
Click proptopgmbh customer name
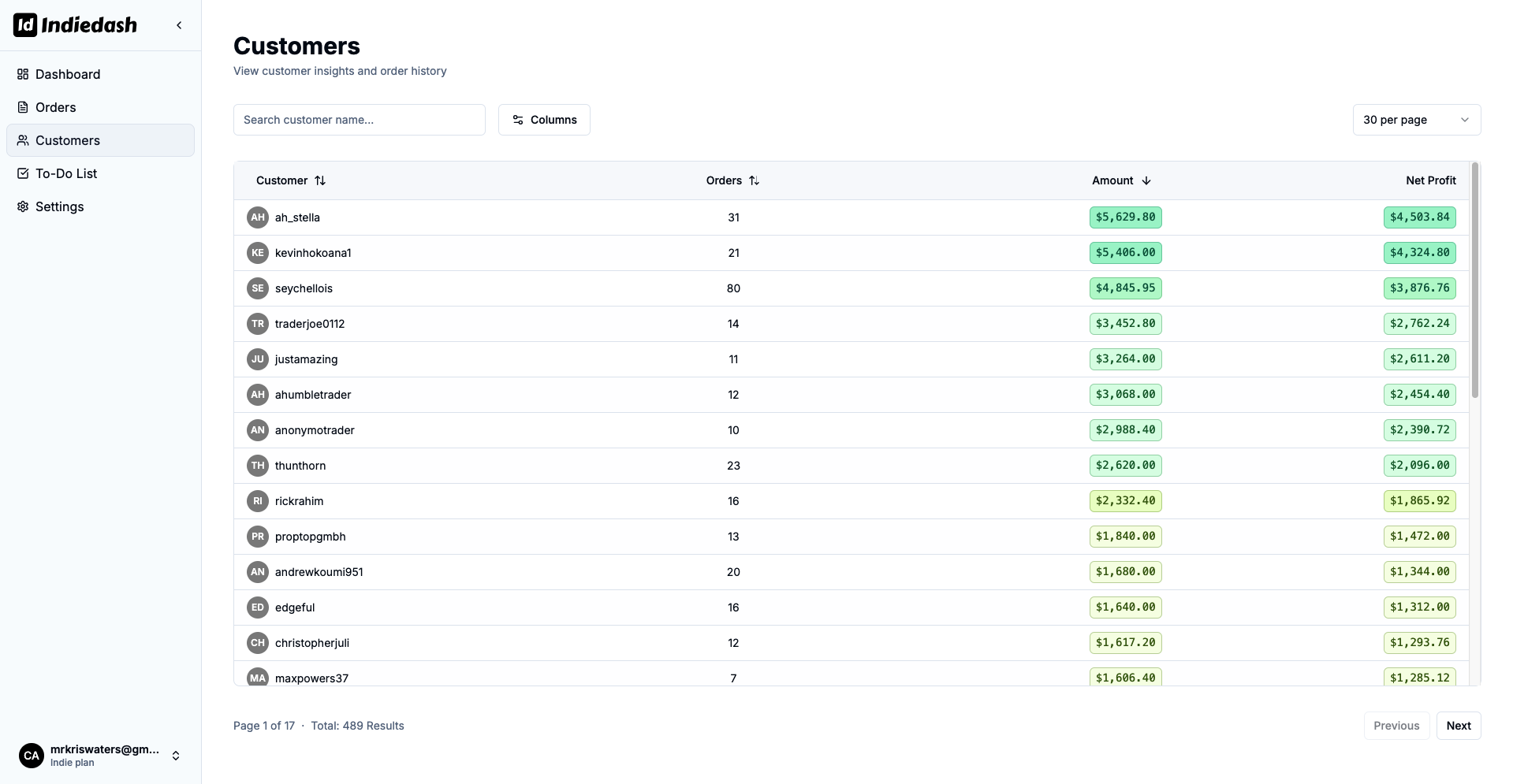point(310,537)
